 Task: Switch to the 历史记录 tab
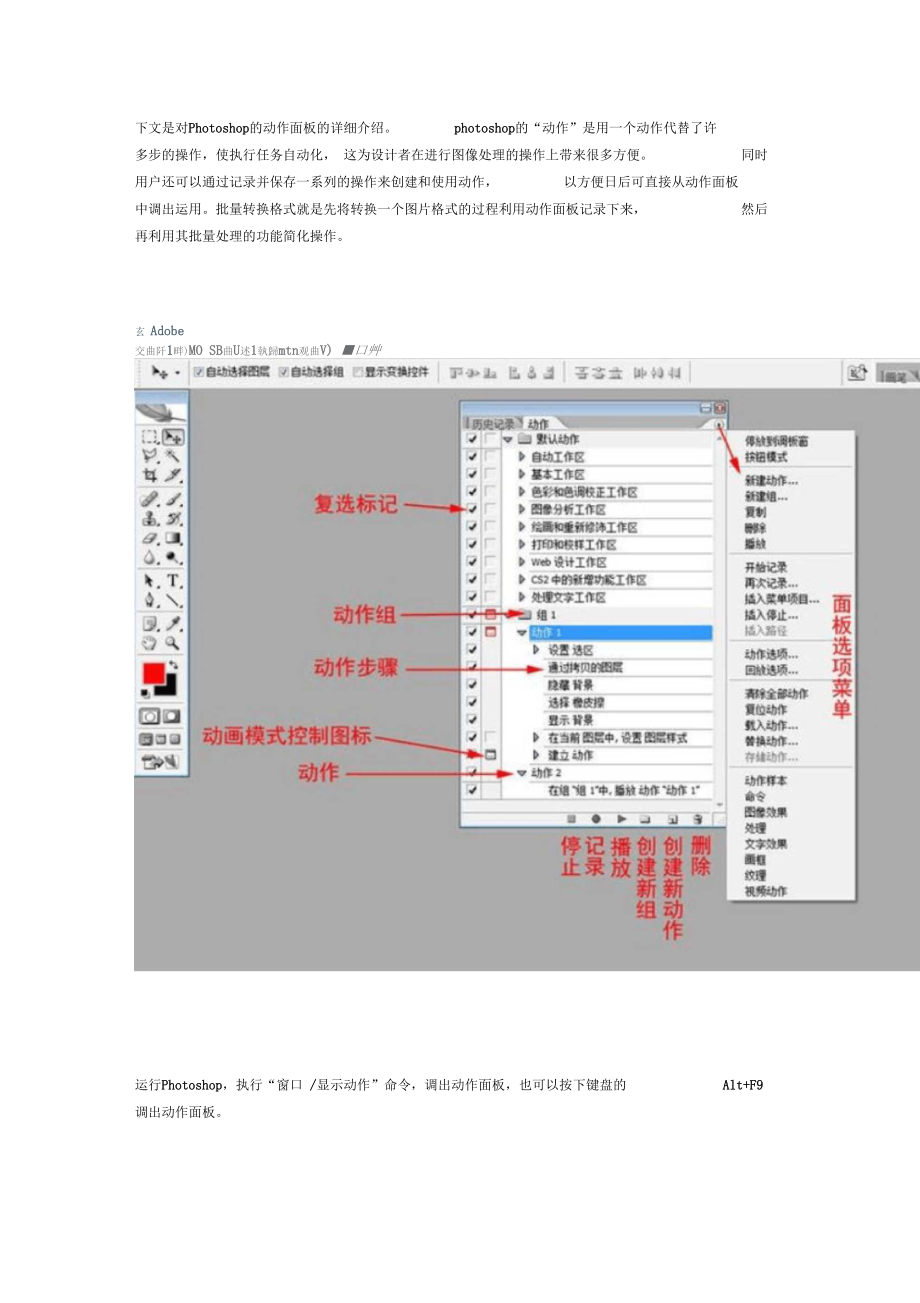click(x=493, y=424)
